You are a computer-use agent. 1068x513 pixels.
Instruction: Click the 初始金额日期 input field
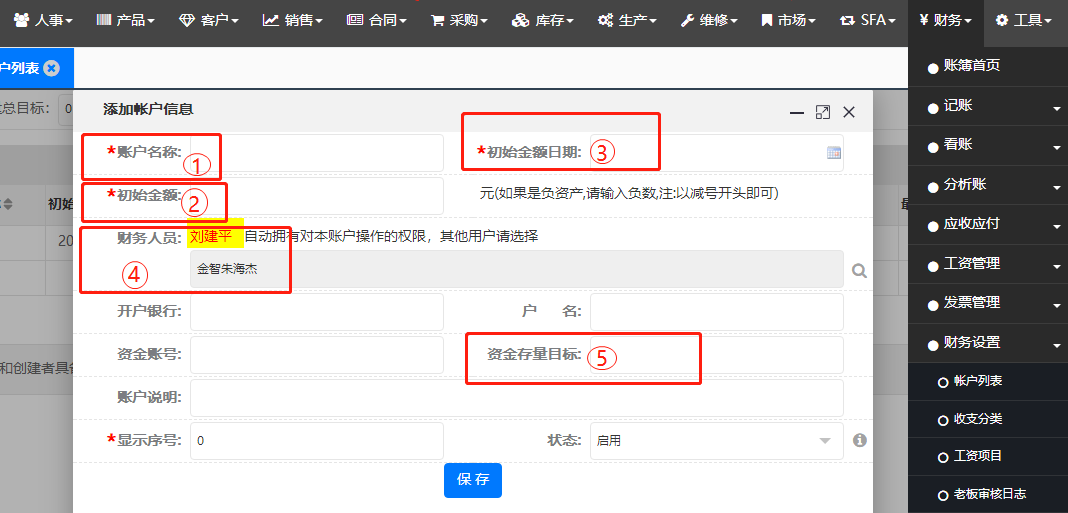pyautogui.click(x=717, y=153)
